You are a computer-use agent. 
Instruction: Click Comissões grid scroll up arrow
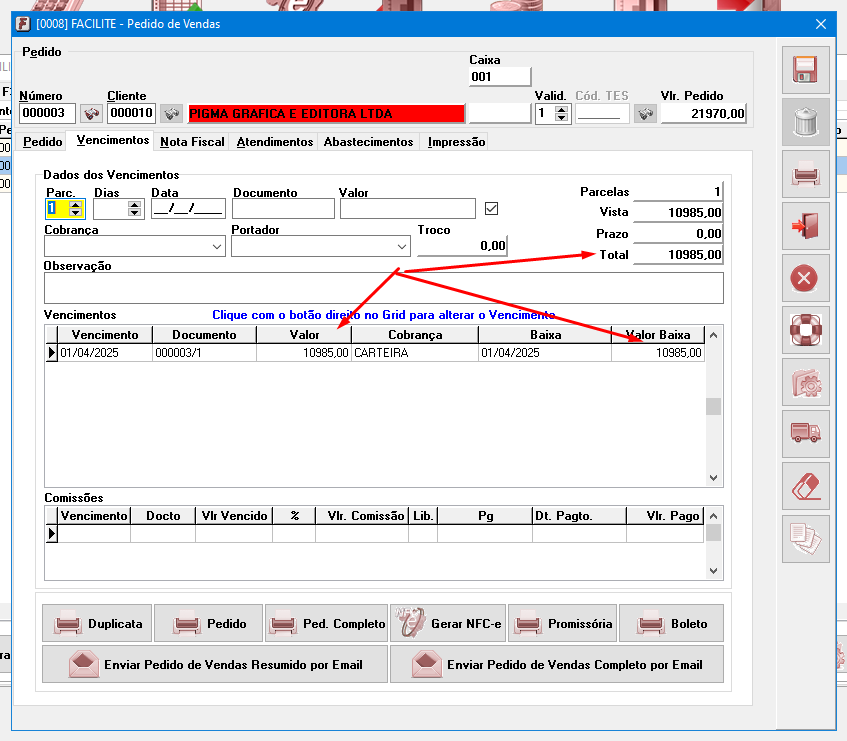coord(713,516)
